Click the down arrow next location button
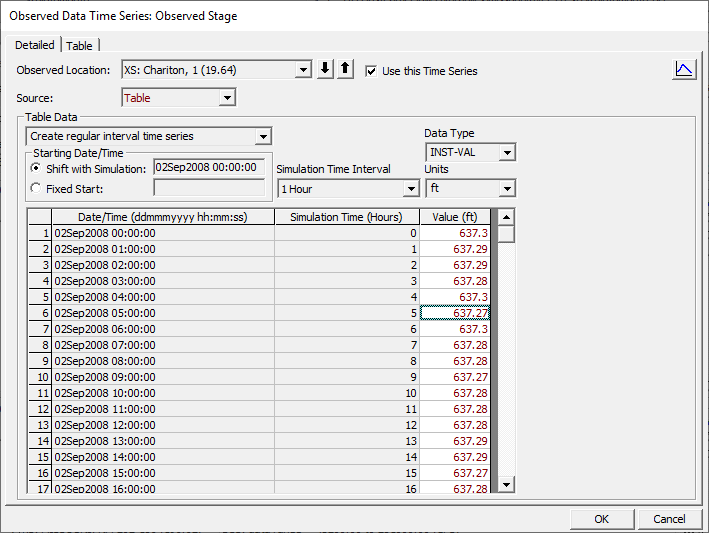This screenshot has height=533, width=709. tap(325, 70)
